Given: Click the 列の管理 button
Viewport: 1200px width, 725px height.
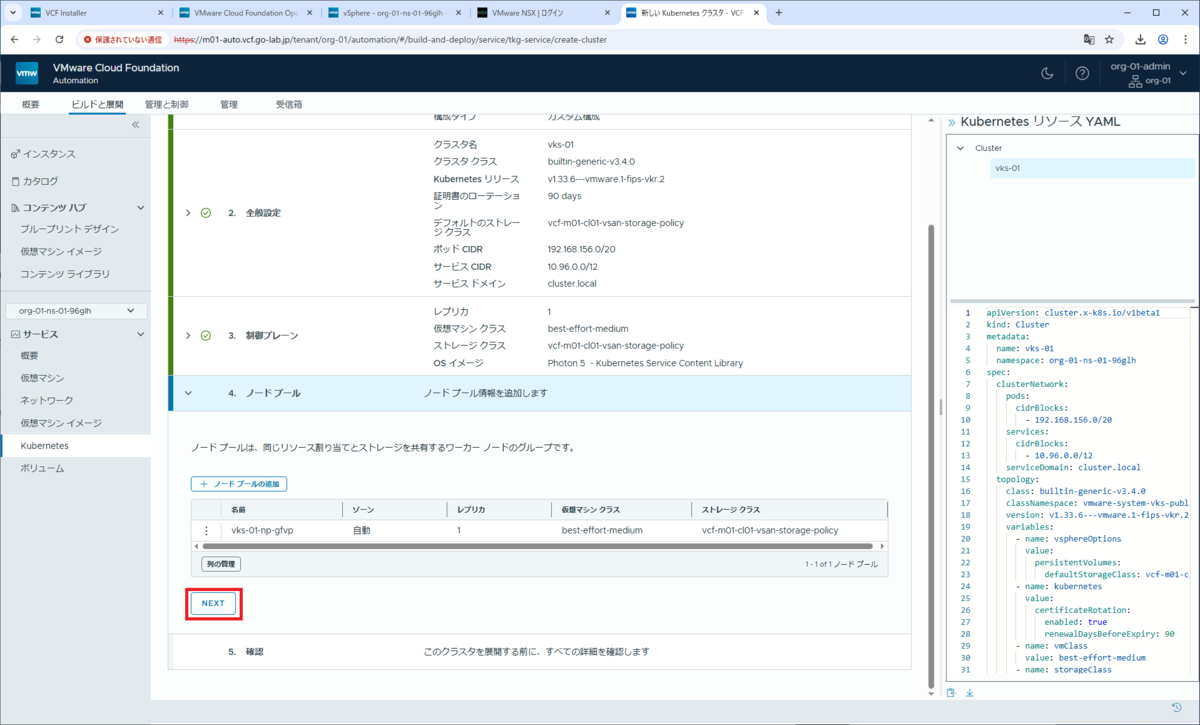Looking at the screenshot, I should 220,564.
